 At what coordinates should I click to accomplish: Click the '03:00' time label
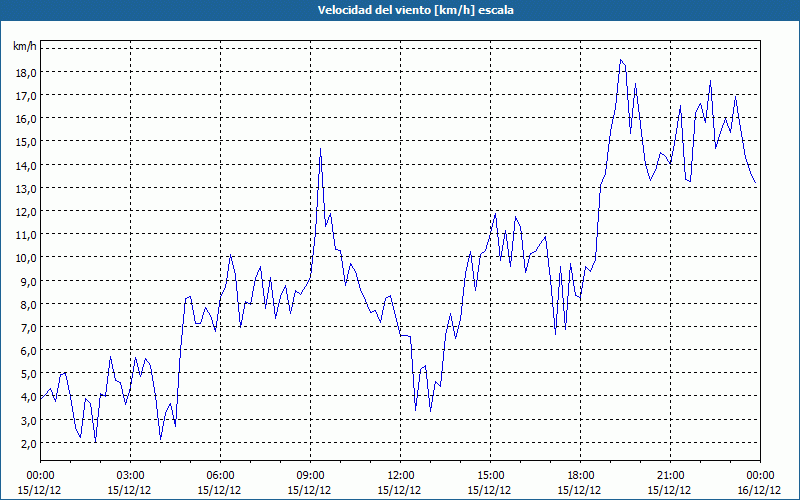(x=130, y=476)
